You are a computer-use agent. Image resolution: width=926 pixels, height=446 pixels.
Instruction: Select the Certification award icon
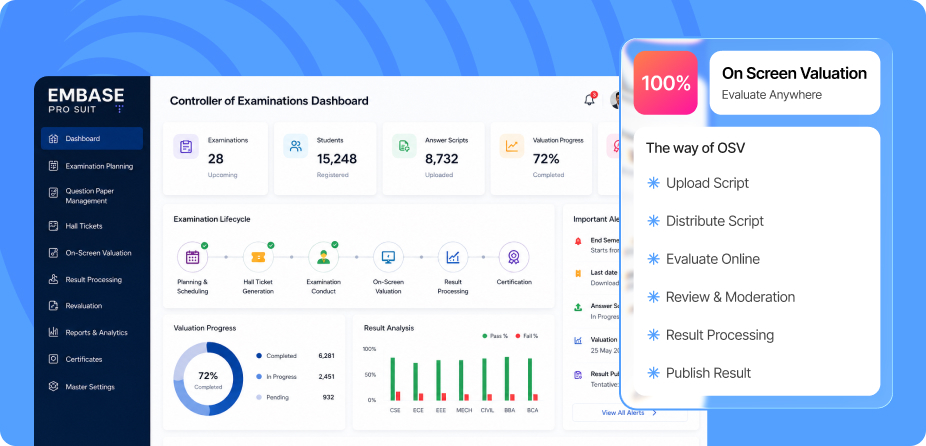(514, 257)
